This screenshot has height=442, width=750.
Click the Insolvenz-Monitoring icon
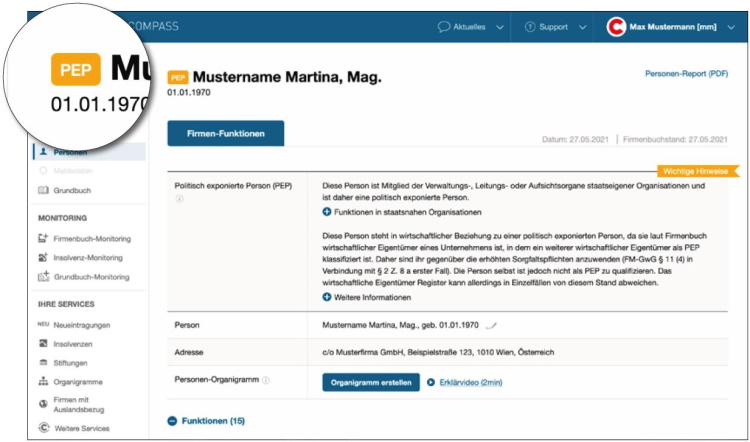pyautogui.click(x=43, y=258)
